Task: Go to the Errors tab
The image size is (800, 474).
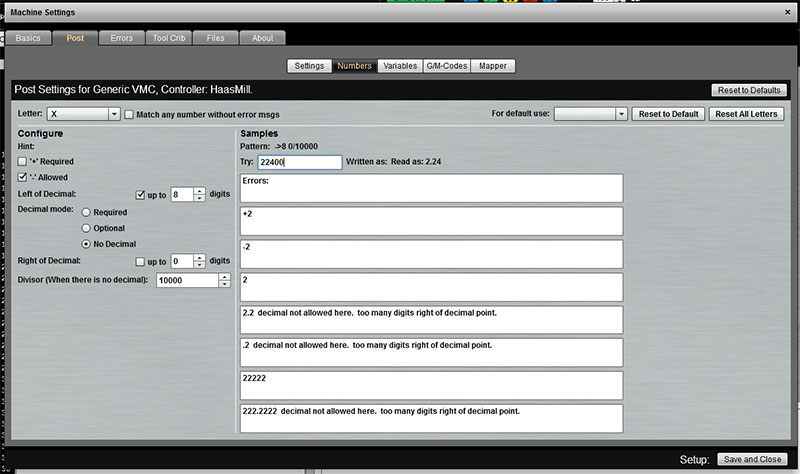Action: pos(121,38)
